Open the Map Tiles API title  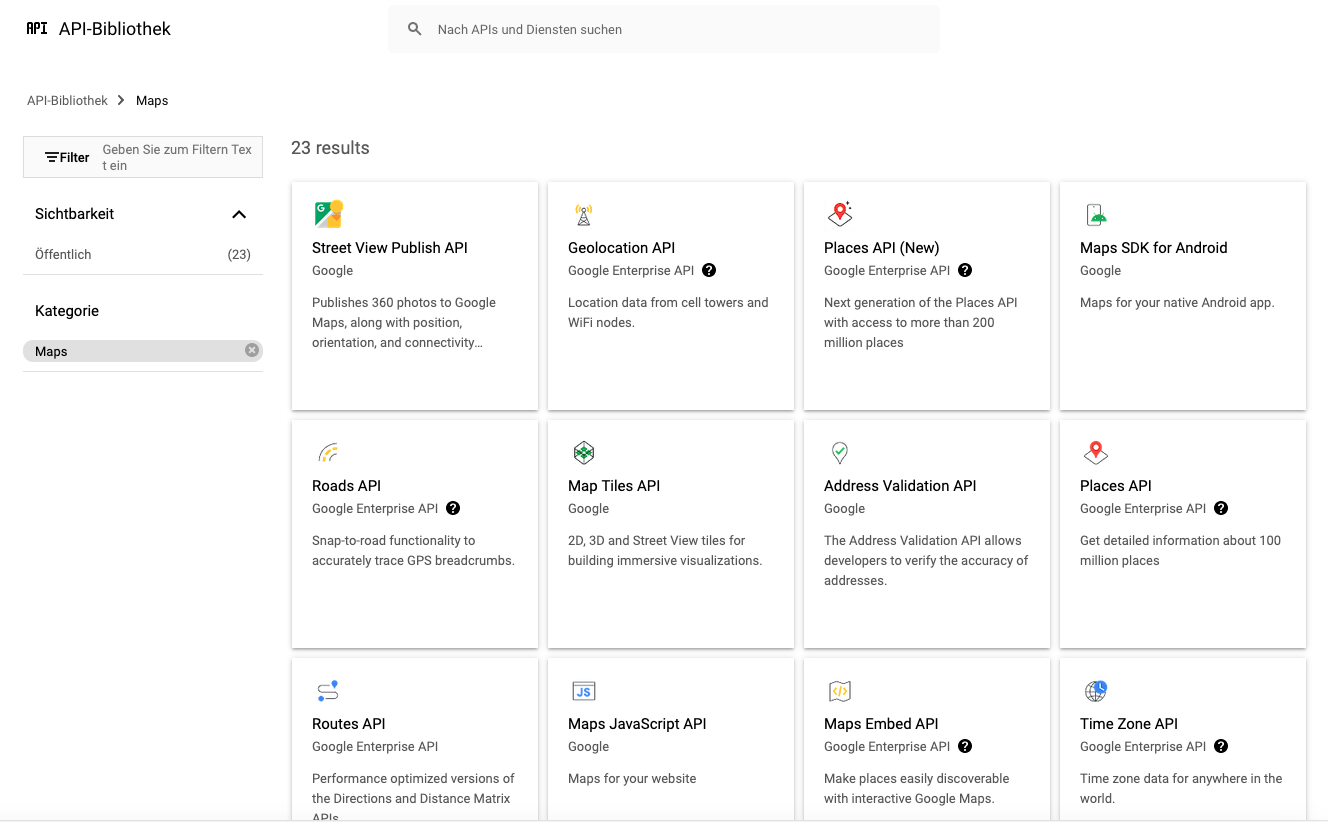point(614,486)
